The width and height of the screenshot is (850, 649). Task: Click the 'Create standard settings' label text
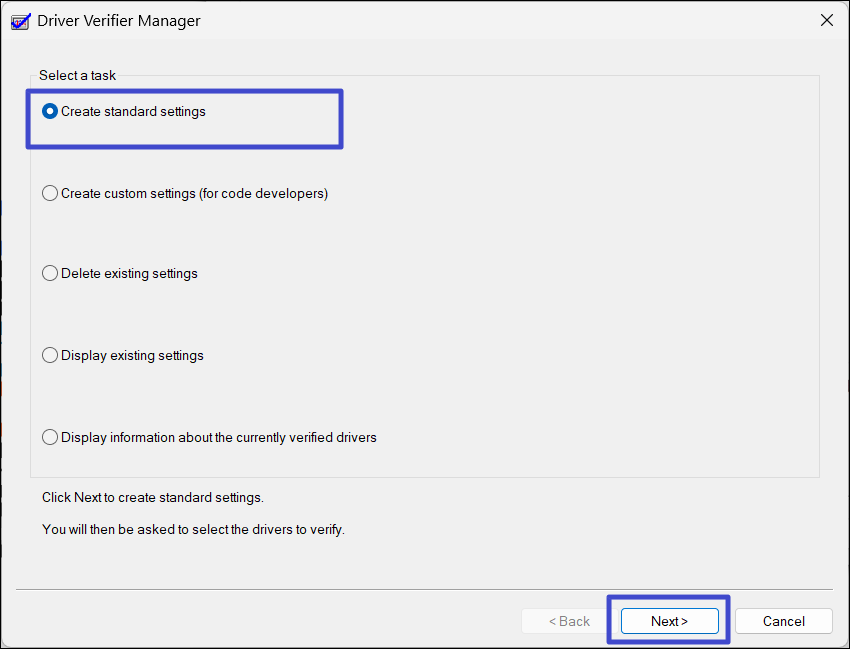[x=133, y=112]
